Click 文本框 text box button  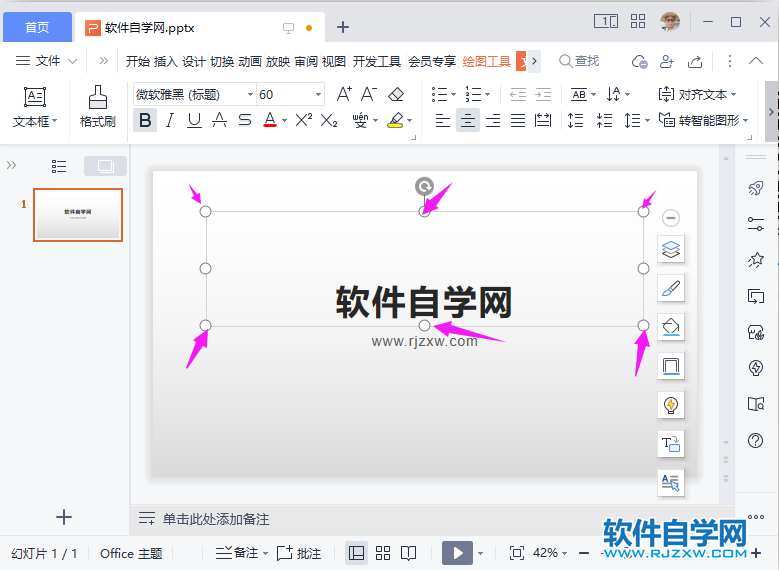pos(35,107)
